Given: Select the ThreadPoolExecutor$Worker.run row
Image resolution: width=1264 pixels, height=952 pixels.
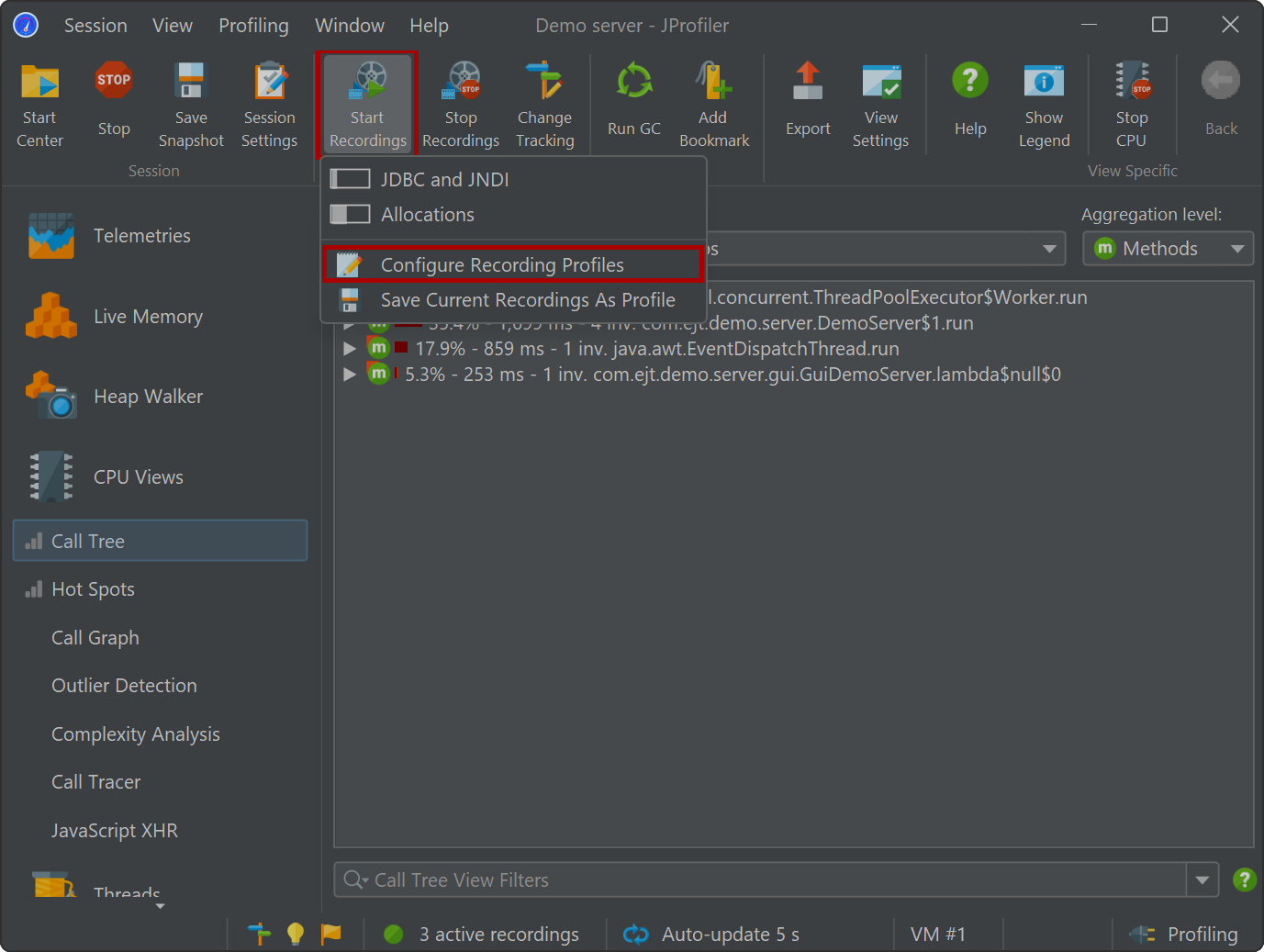Looking at the screenshot, I should (897, 297).
